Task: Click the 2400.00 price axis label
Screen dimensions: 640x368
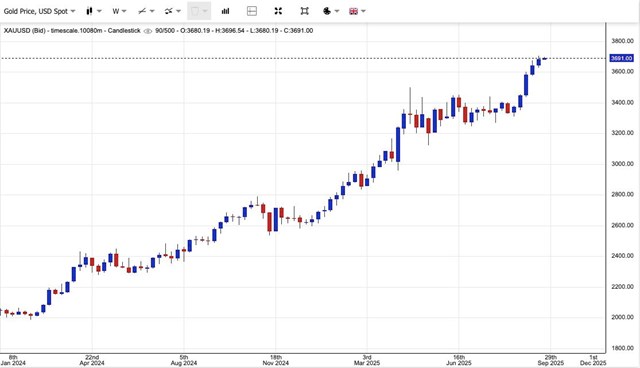Action: [622, 256]
